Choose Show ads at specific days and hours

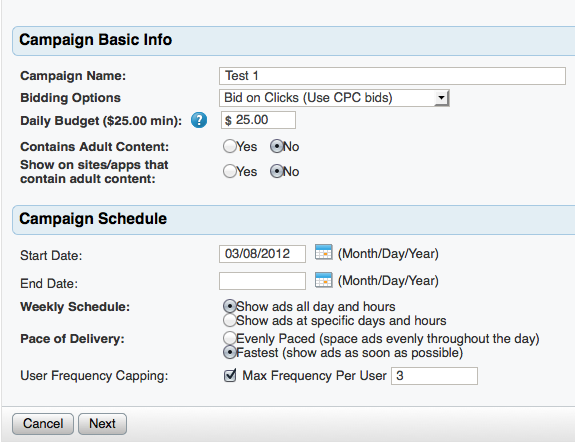[x=230, y=320]
